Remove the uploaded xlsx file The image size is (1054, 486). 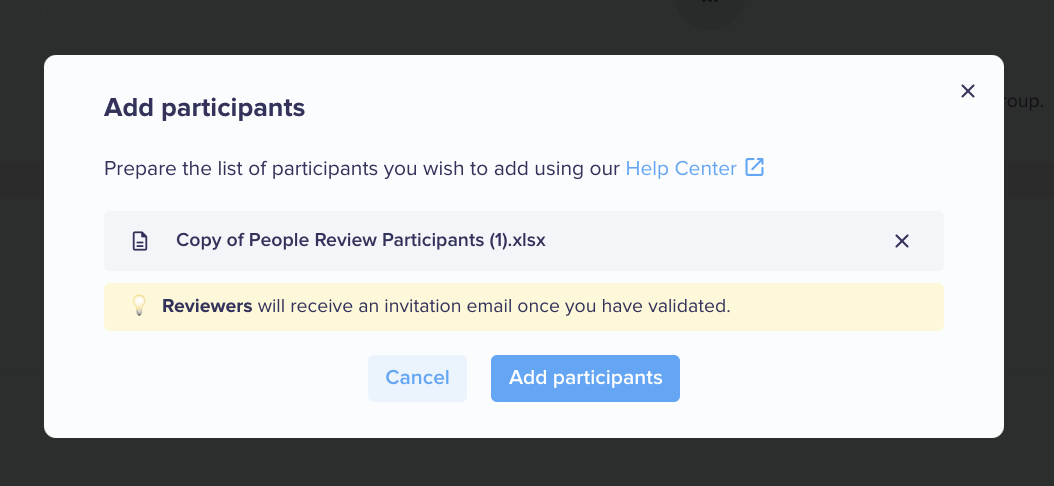[x=901, y=241]
